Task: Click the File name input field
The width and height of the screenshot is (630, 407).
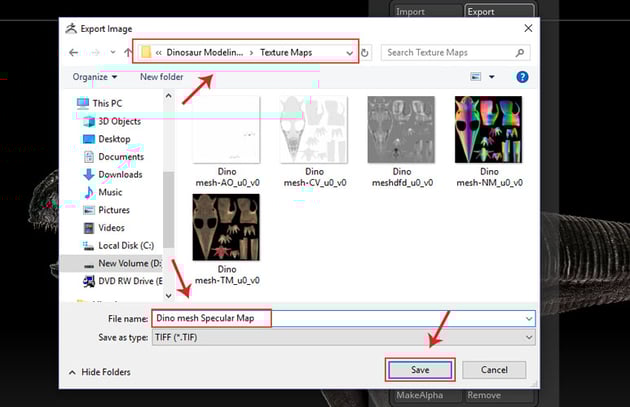Action: [344, 318]
